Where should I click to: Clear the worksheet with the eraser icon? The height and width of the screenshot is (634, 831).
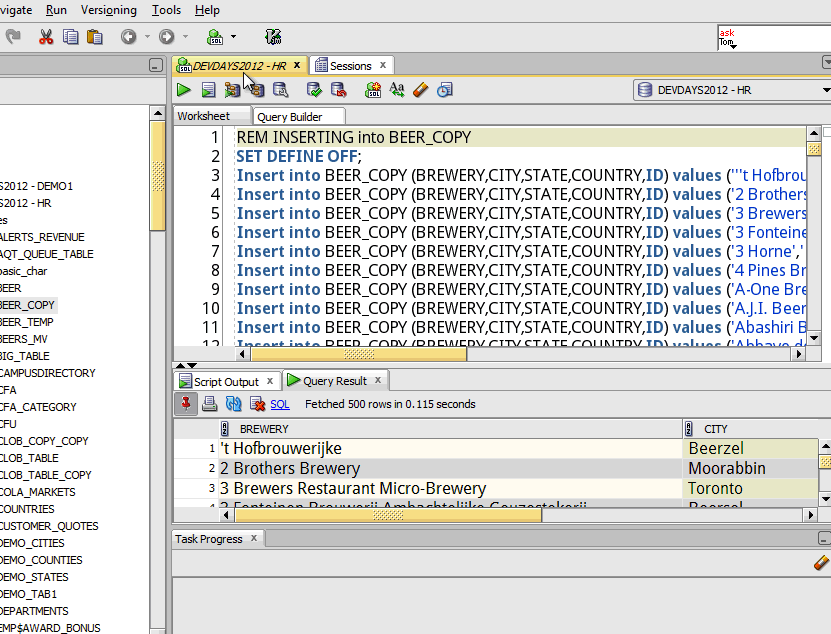(x=420, y=90)
